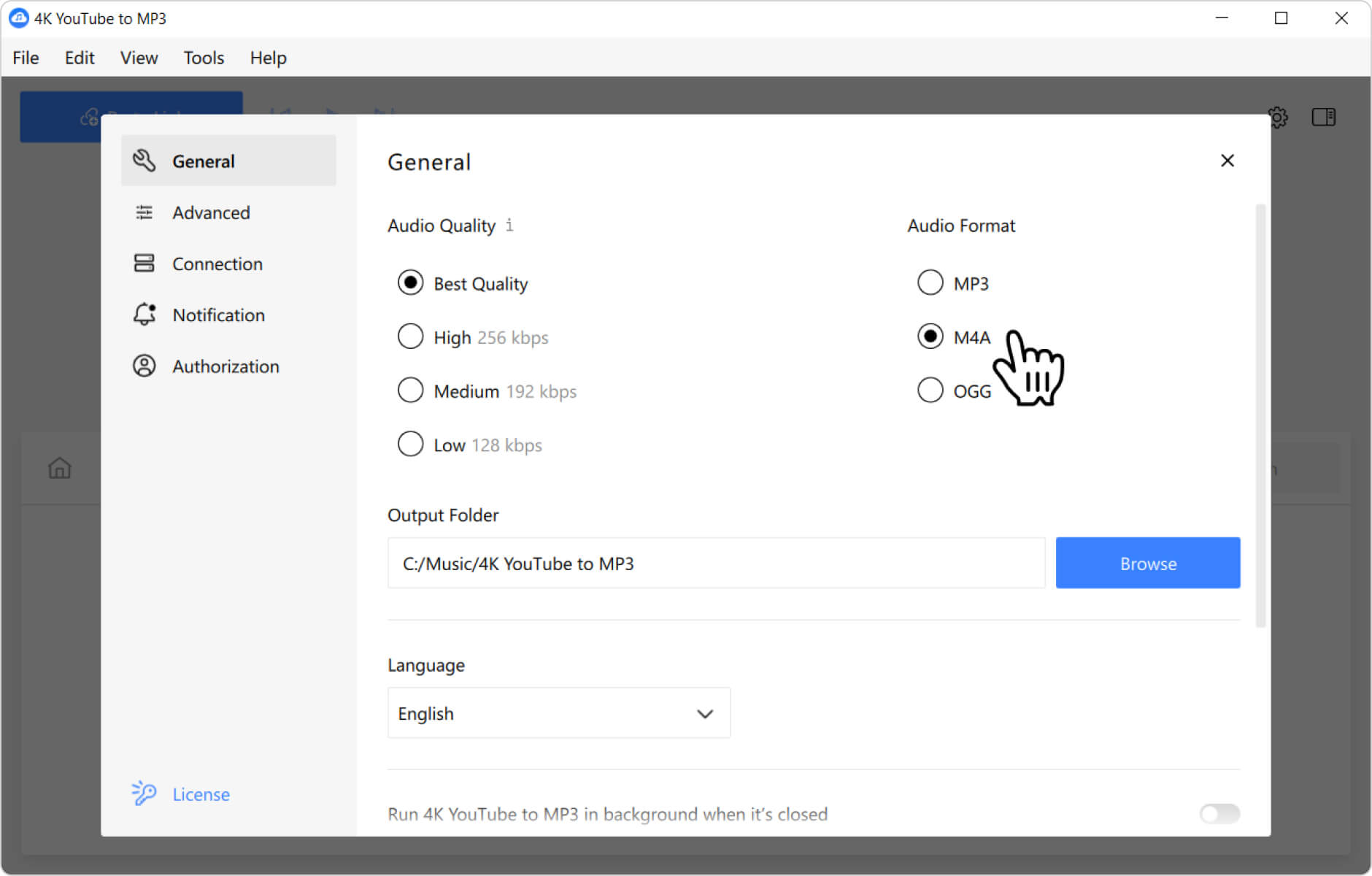Open the License link text

click(201, 794)
